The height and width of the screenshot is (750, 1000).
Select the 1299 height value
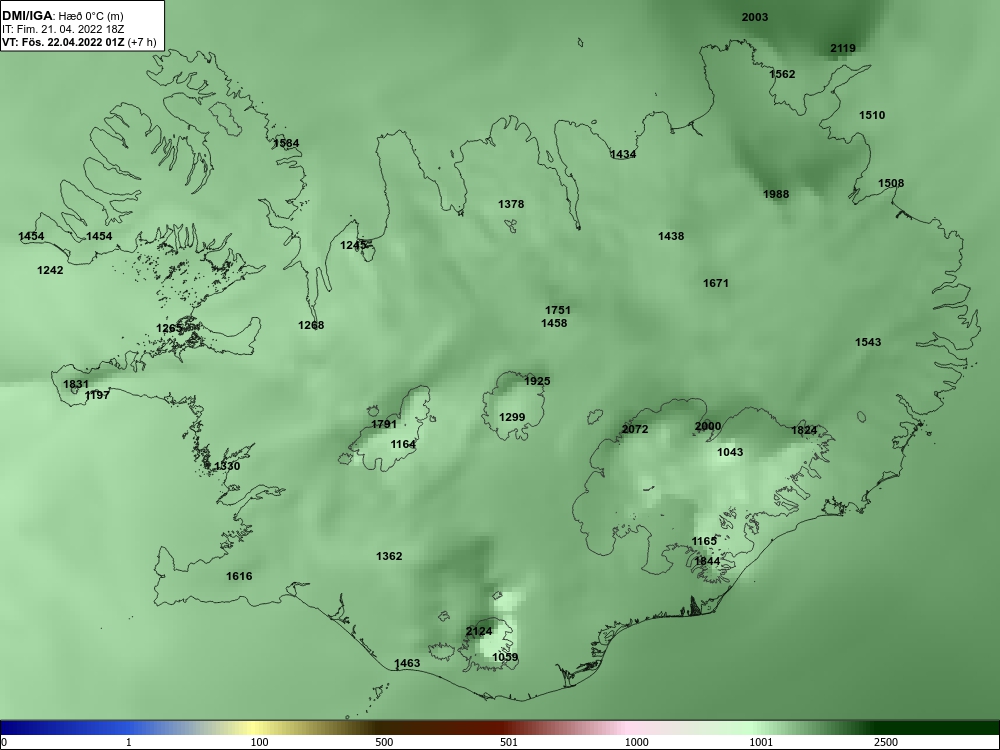(511, 417)
